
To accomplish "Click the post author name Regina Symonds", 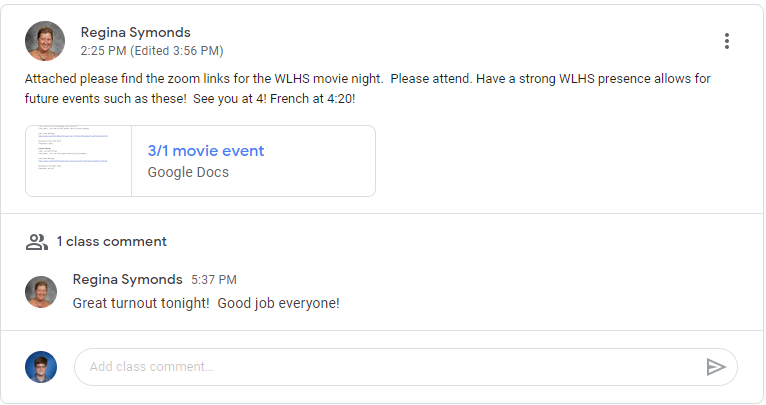I will pyautogui.click(x=135, y=32).
